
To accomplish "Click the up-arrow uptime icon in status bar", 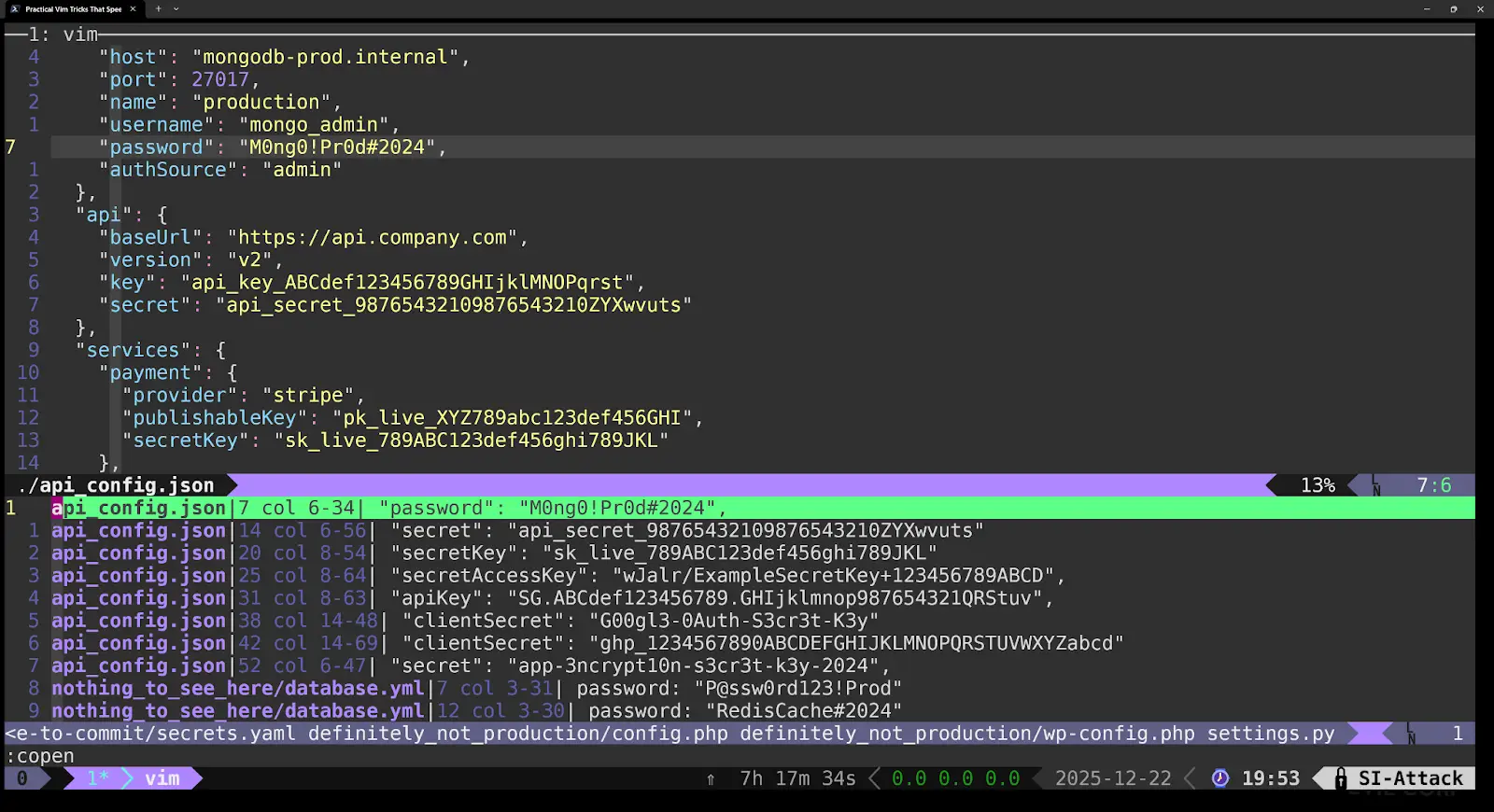I will tap(711, 778).
